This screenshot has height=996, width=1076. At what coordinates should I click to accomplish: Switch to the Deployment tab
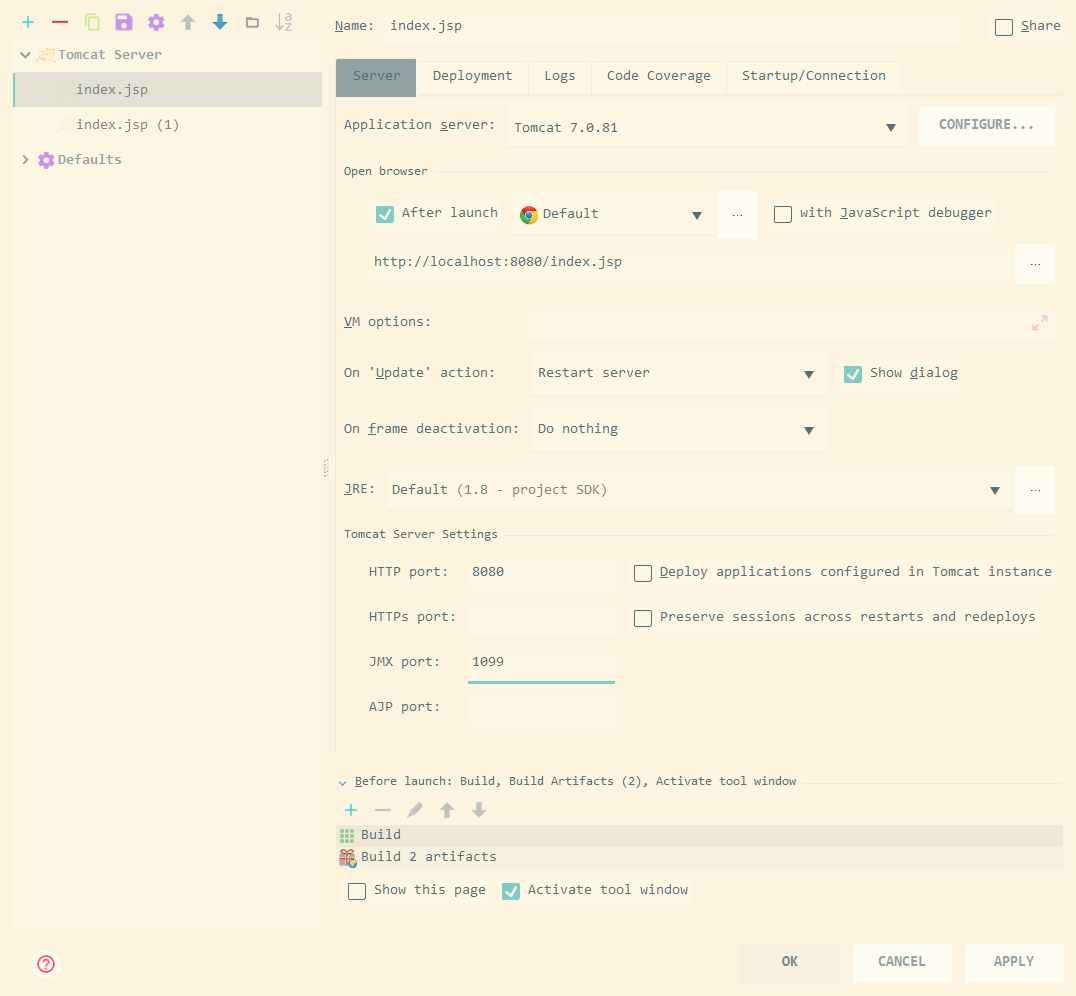coord(472,76)
